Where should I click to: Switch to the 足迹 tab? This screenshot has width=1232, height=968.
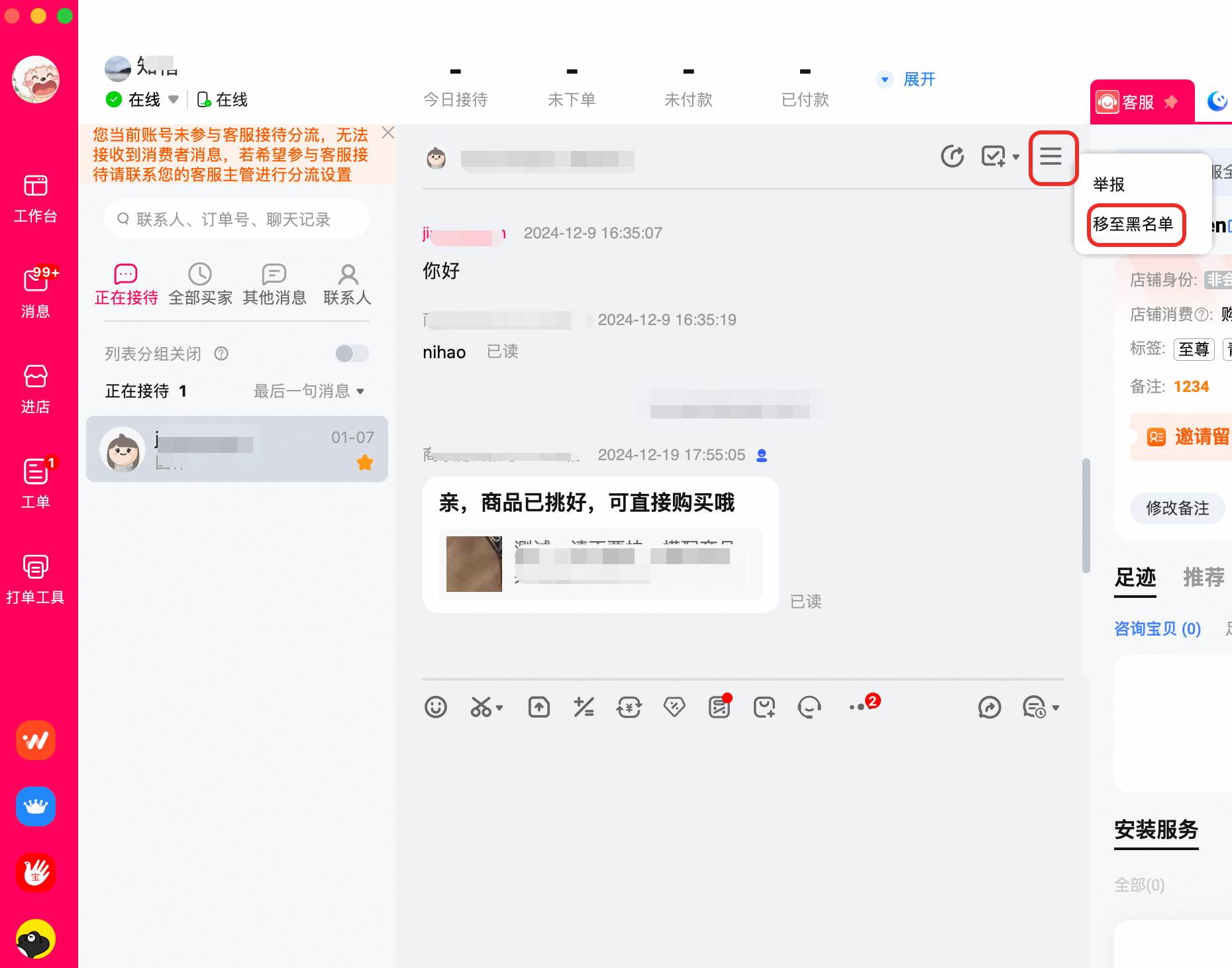tap(1135, 577)
